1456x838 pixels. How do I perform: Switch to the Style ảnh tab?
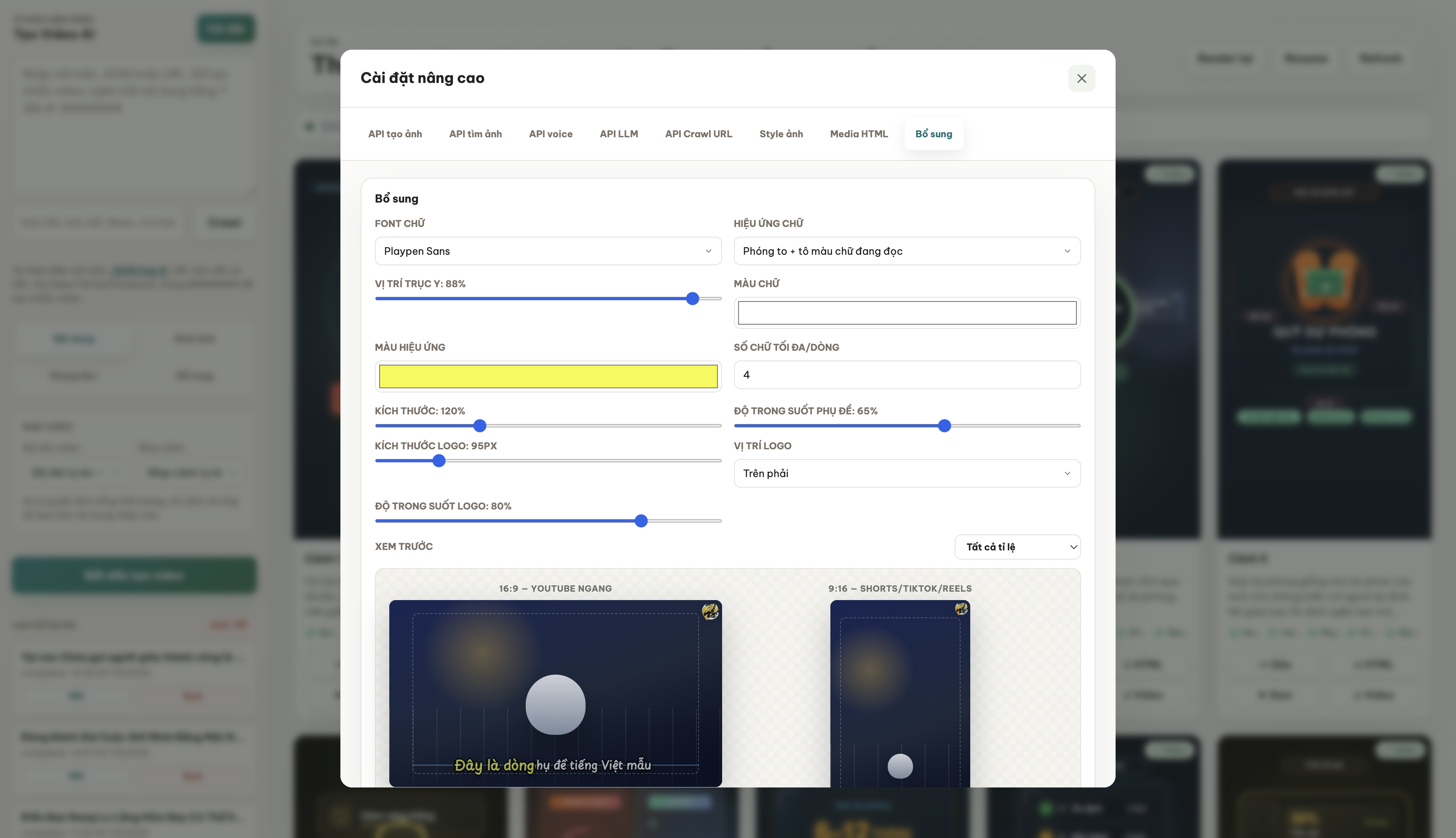pyautogui.click(x=781, y=134)
